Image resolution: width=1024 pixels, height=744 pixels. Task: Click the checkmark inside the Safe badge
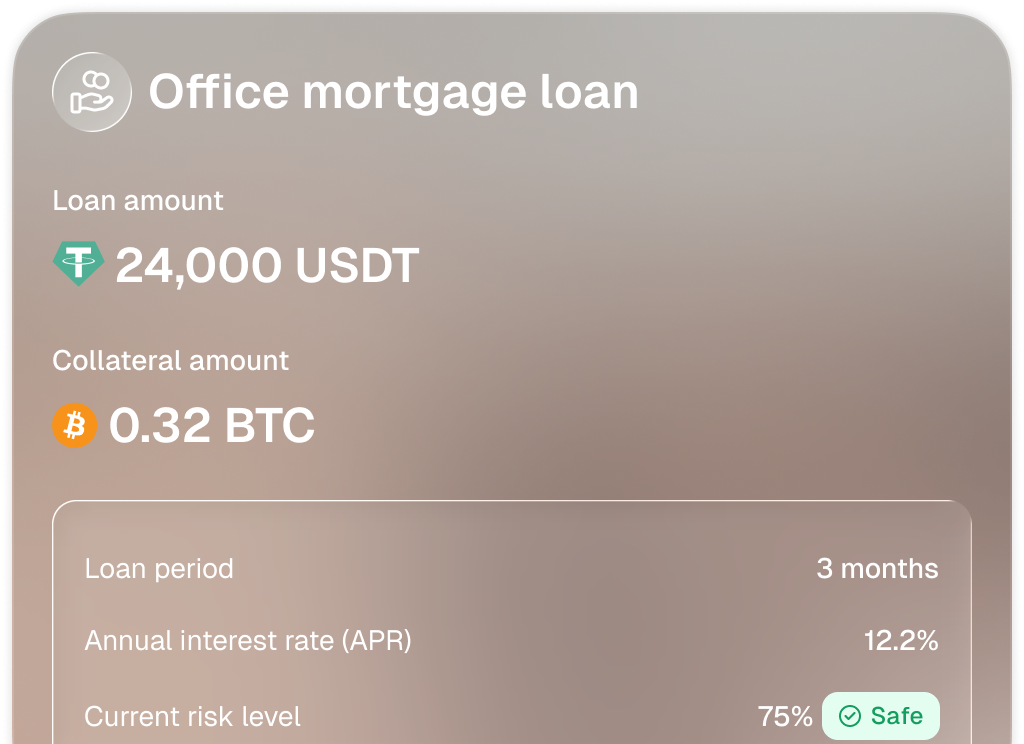click(x=849, y=716)
